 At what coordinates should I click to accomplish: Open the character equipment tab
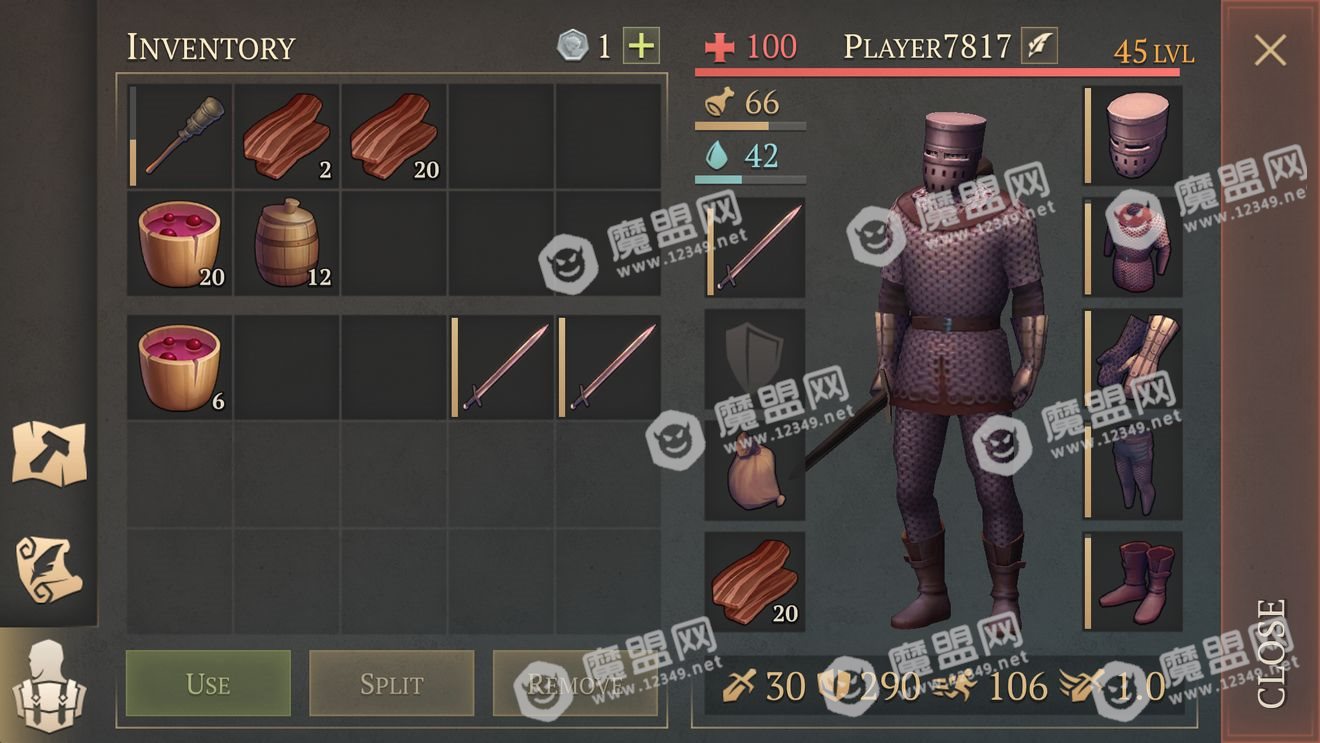tap(49, 686)
